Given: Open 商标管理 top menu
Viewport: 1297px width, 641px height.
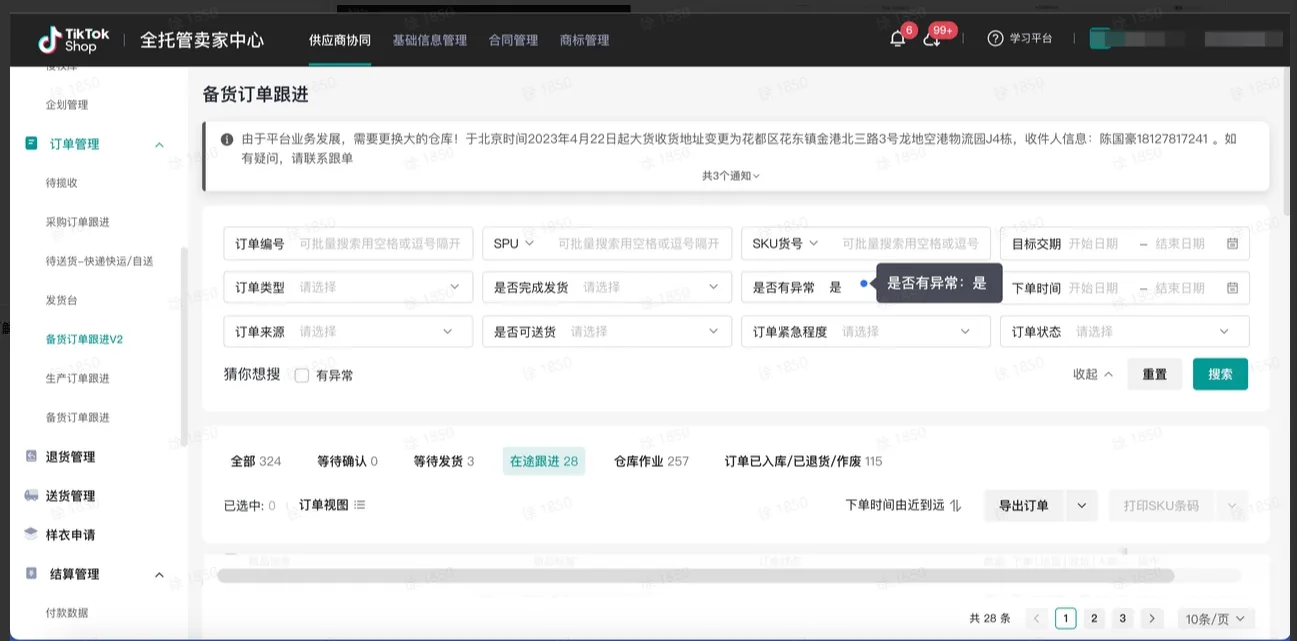Looking at the screenshot, I should 584,40.
